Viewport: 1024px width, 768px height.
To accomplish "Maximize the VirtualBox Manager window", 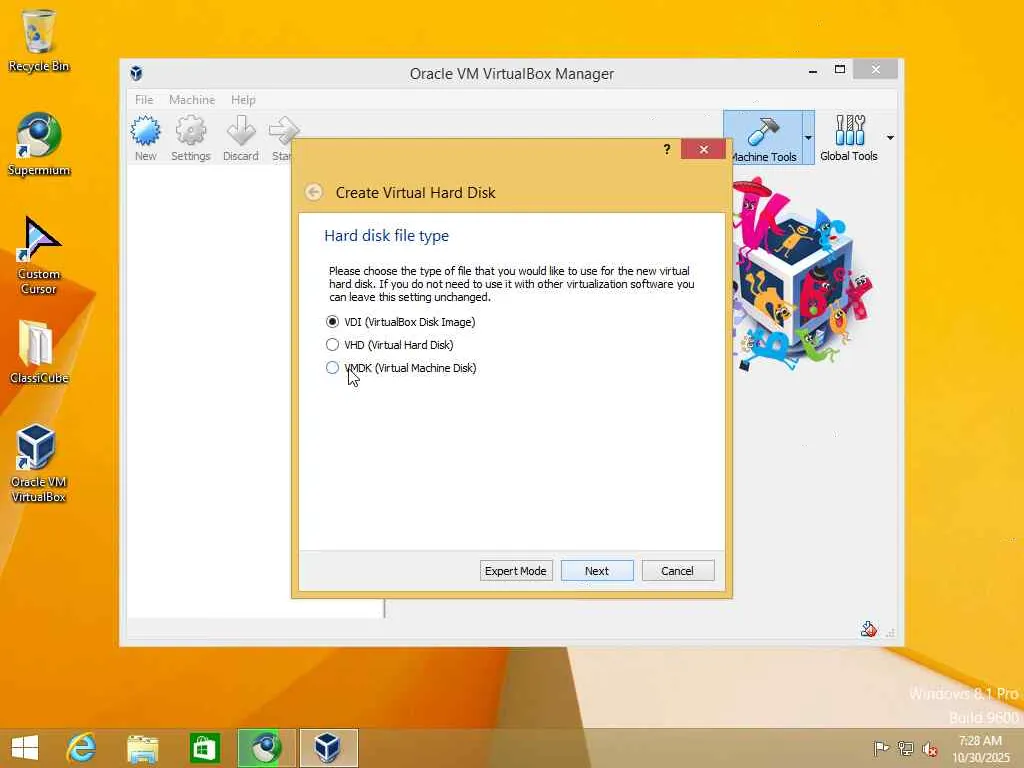I will coord(840,70).
